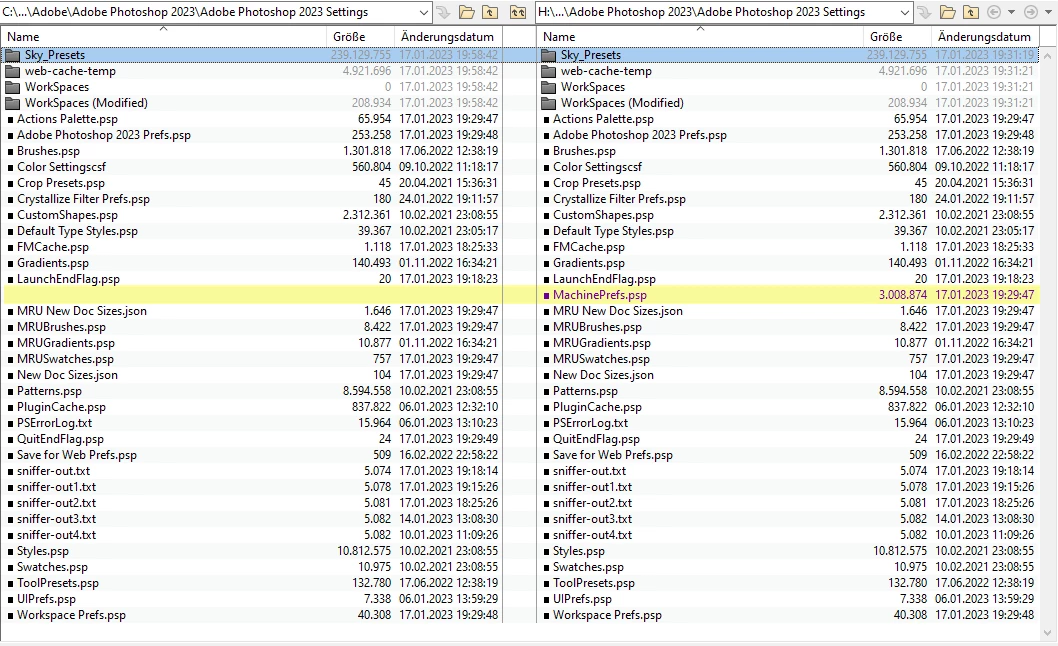Click the both-sides parent folder icon
This screenshot has width=1058, height=646.
[x=517, y=12]
